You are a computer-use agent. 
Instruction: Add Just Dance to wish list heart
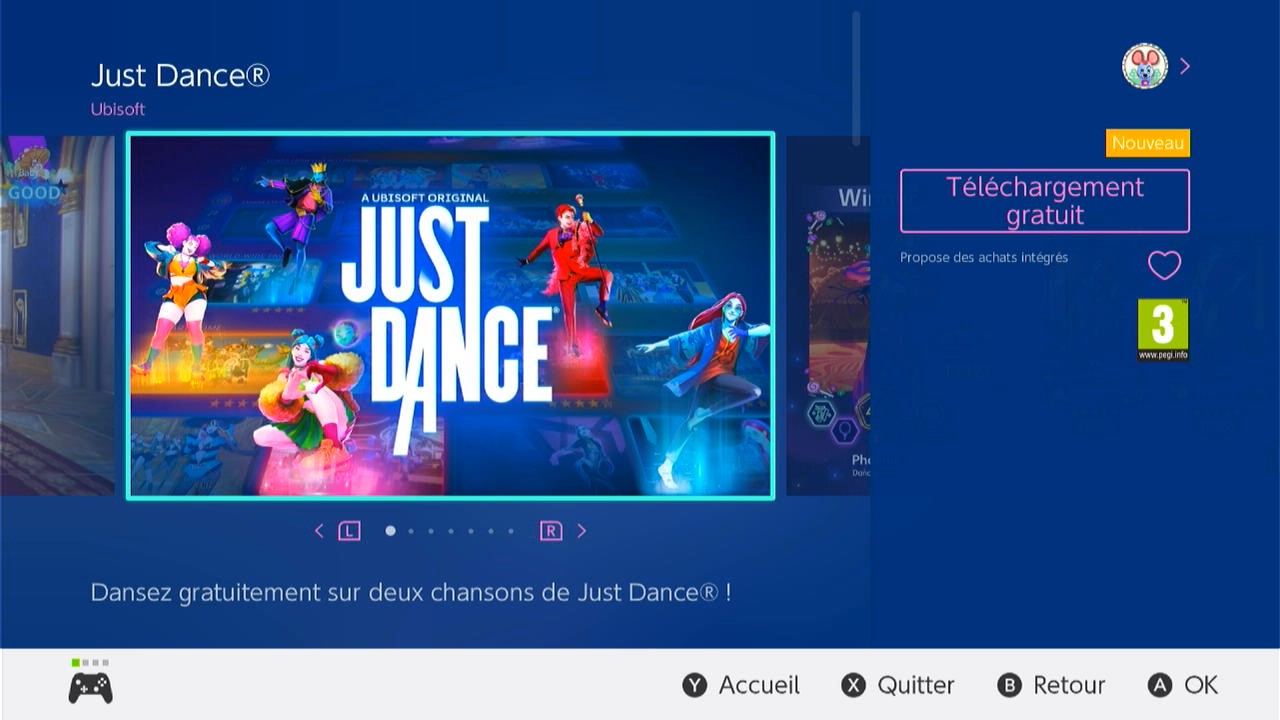[x=1164, y=265]
